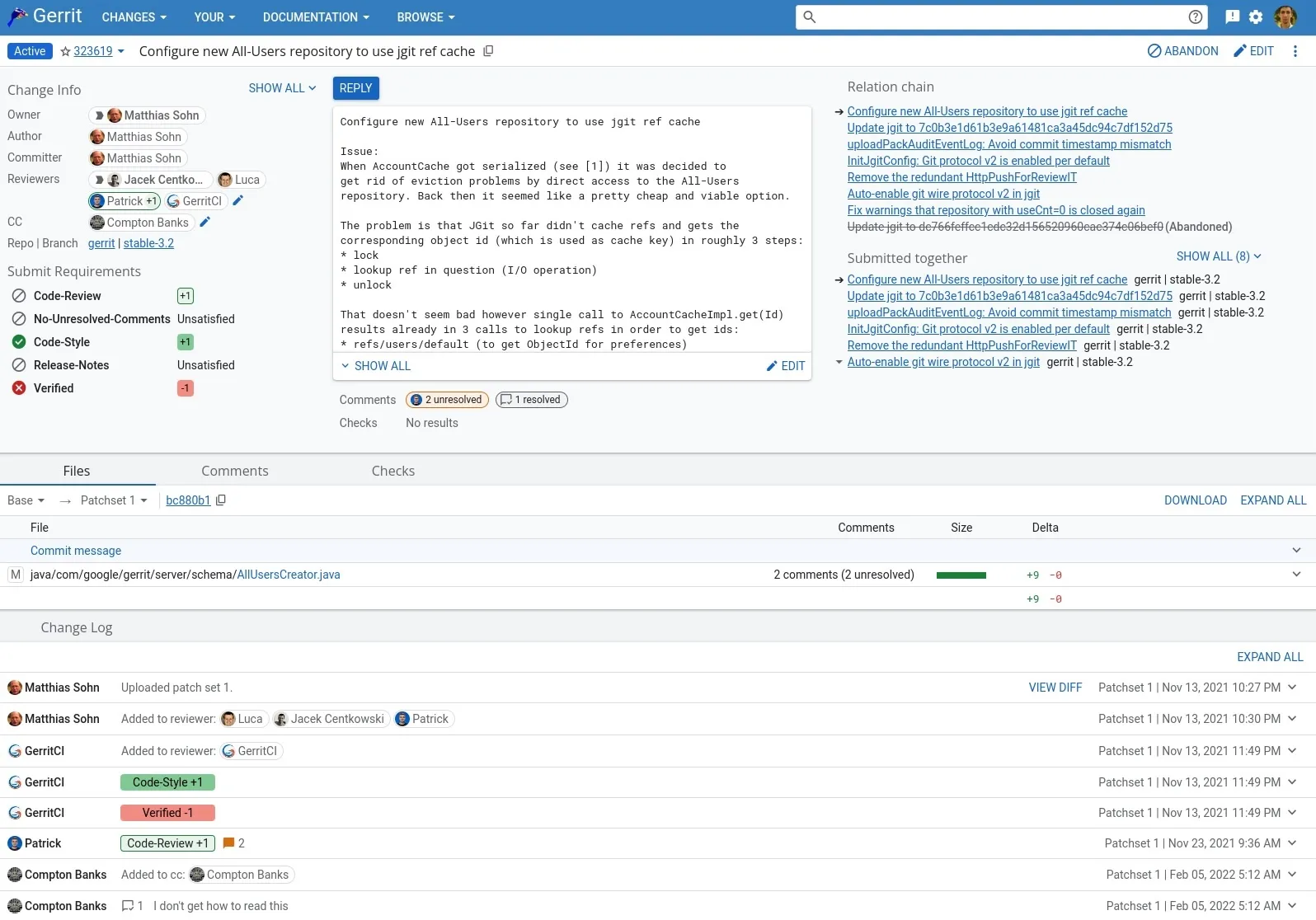
Task: Click the green size bar for AllUsersCreator.java
Action: [x=961, y=575]
